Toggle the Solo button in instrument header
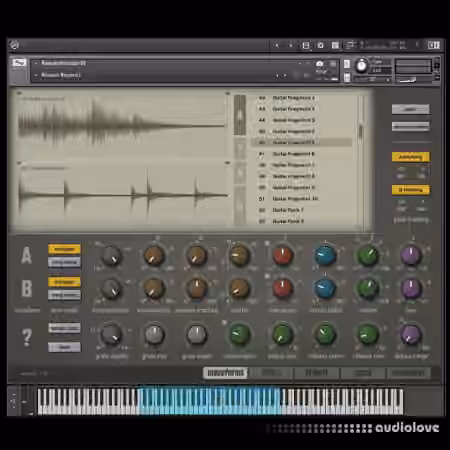 [347, 64]
